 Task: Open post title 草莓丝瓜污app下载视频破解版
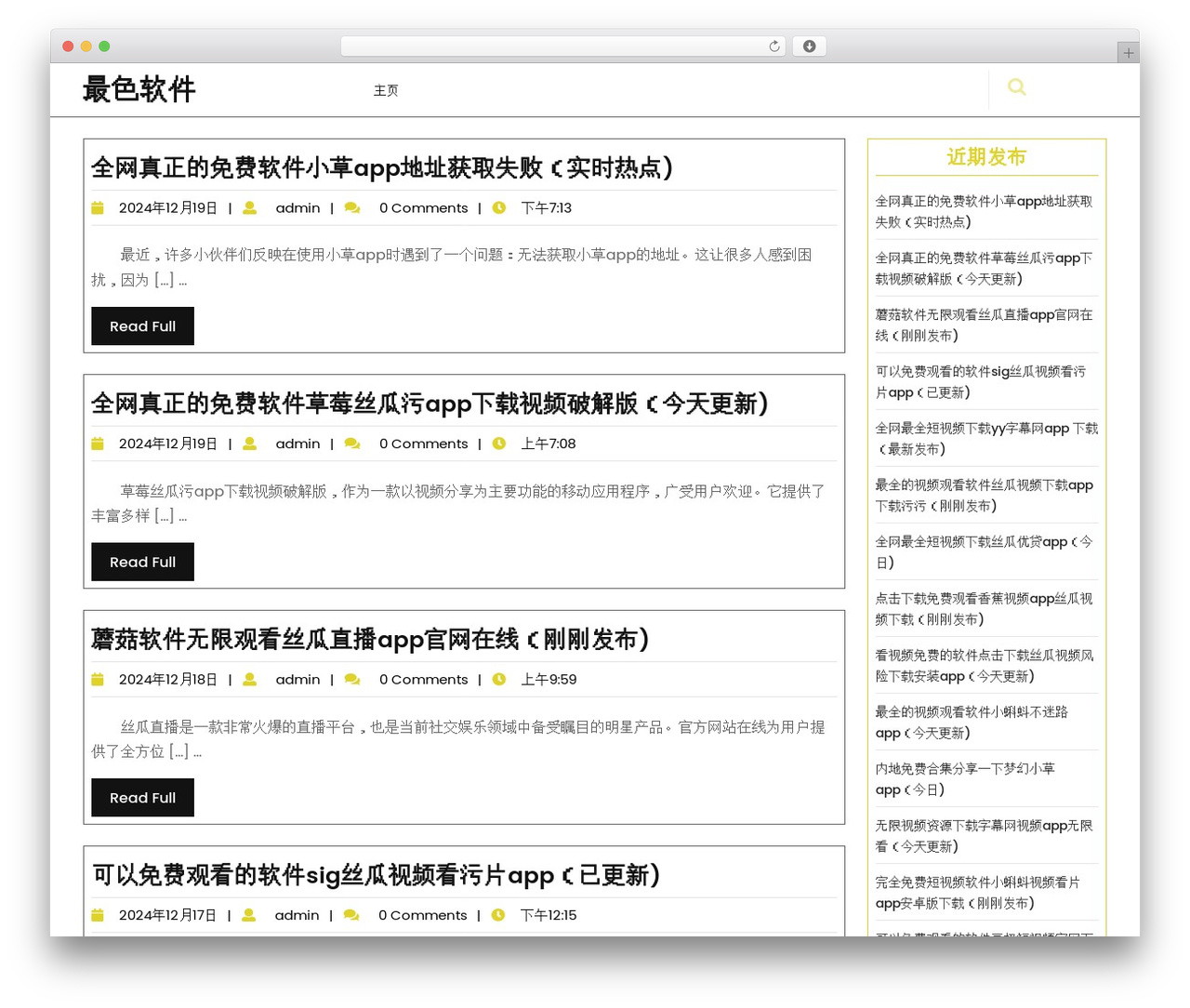[430, 404]
